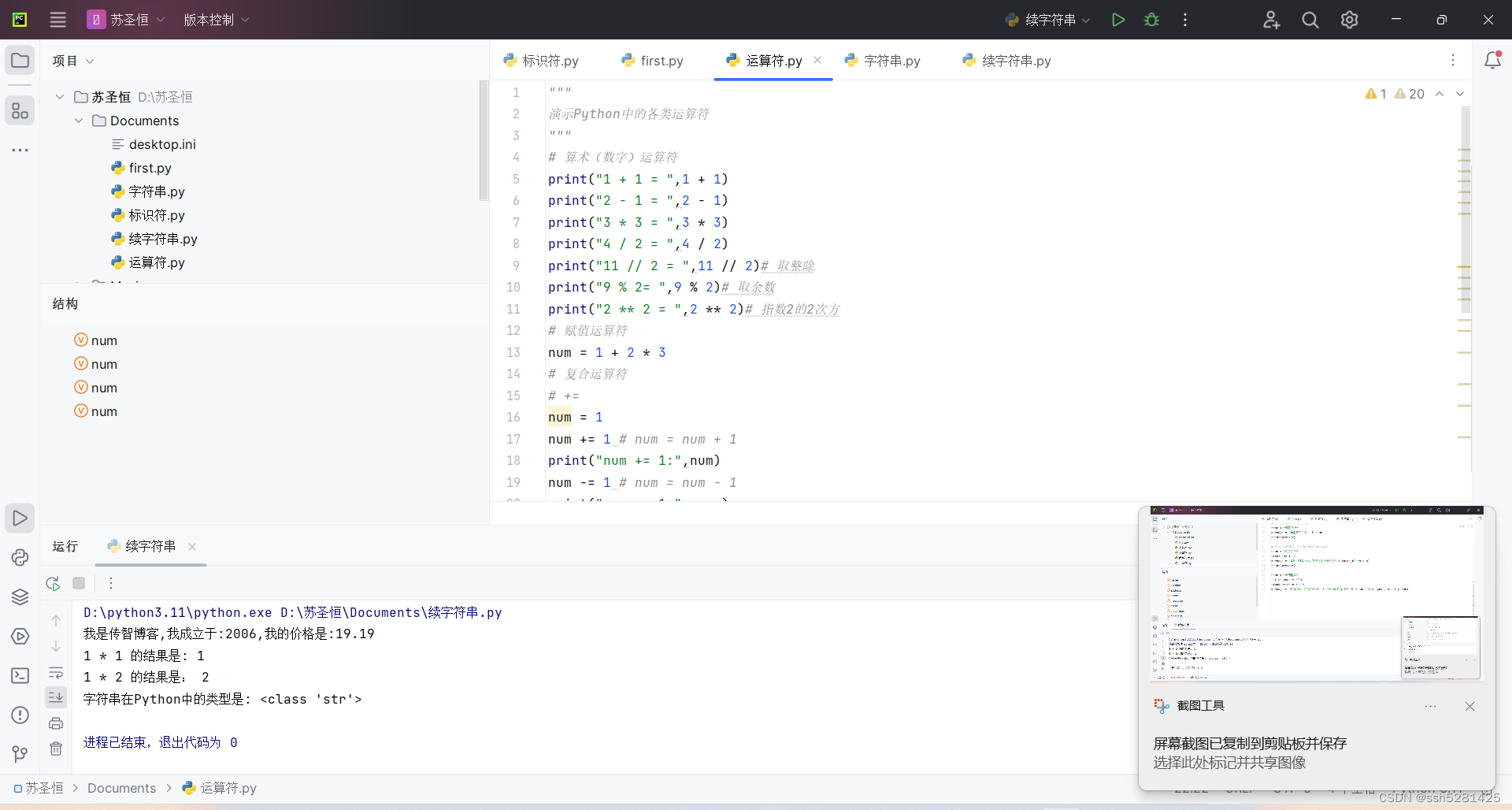Open 标识符.py in project tree
This screenshot has height=810, width=1512.
pos(156,215)
